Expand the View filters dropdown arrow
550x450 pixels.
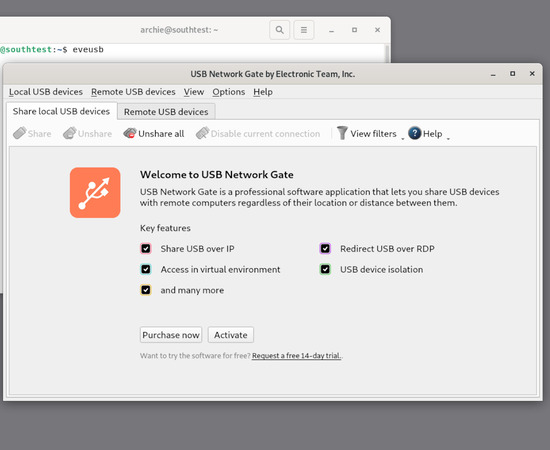(403, 139)
